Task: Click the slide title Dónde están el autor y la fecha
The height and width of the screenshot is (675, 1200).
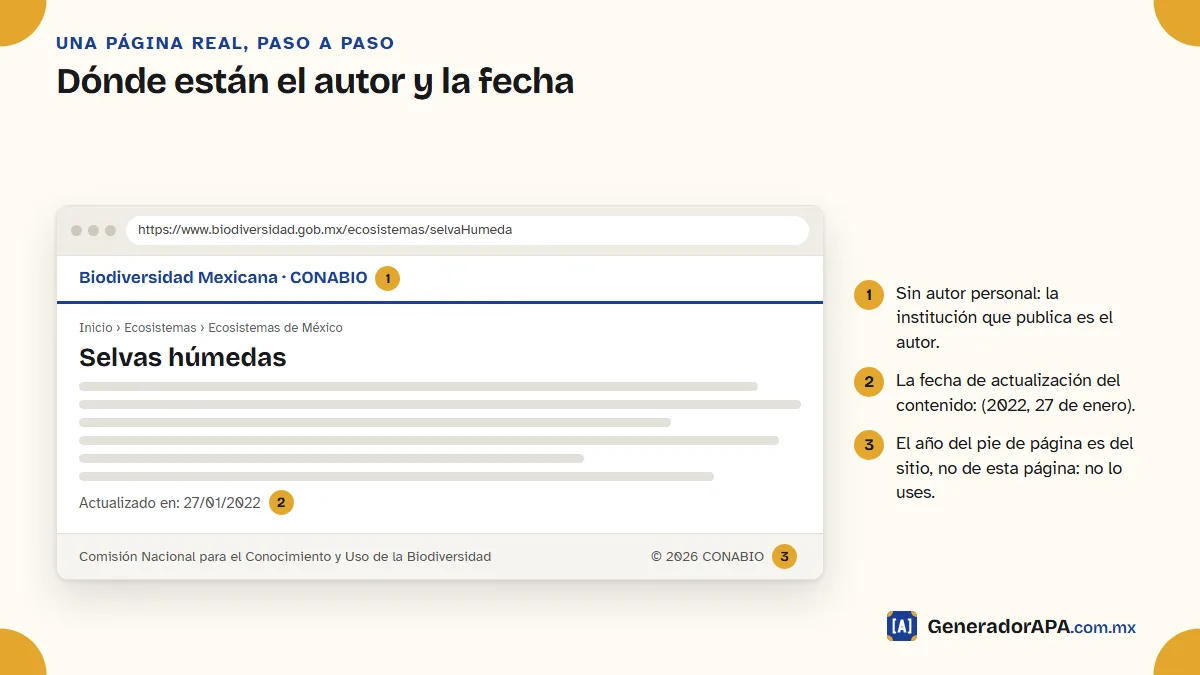Action: (x=315, y=81)
